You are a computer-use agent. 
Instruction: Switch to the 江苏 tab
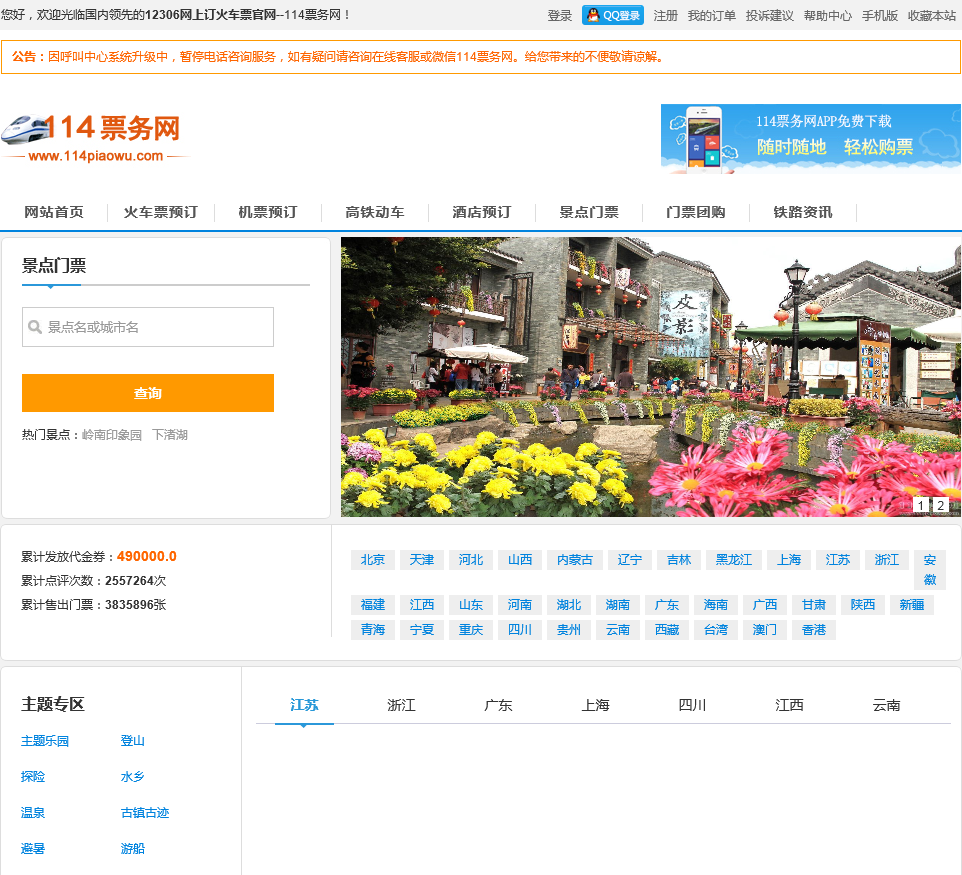point(304,705)
